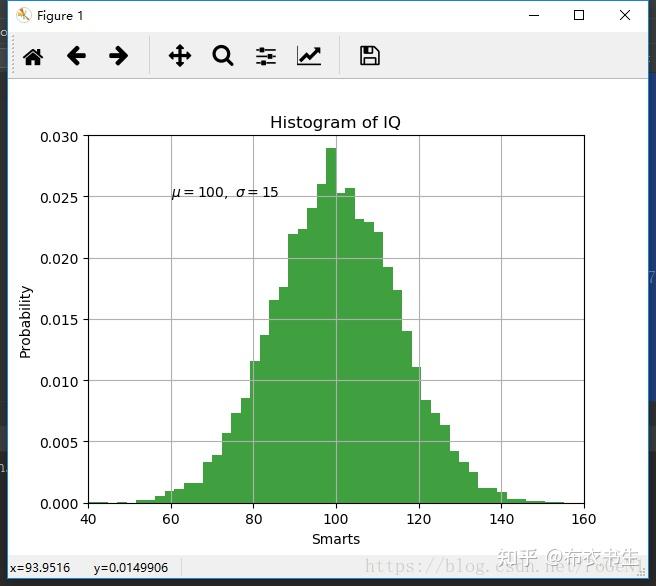
Task: Click the y=0.0149906 status readout
Action: (131, 568)
